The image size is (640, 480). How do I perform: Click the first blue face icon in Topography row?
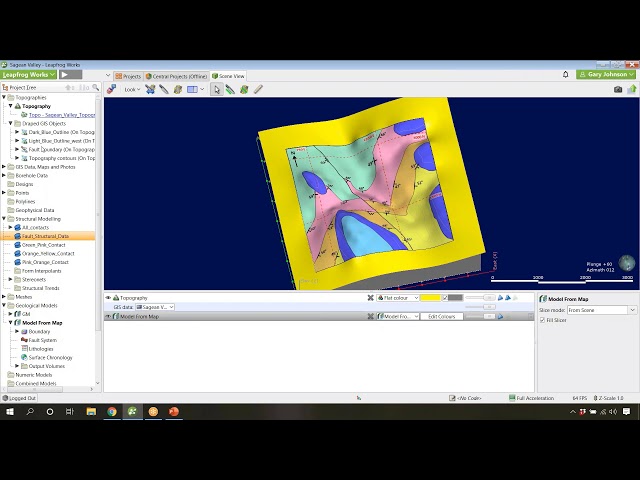pos(500,298)
